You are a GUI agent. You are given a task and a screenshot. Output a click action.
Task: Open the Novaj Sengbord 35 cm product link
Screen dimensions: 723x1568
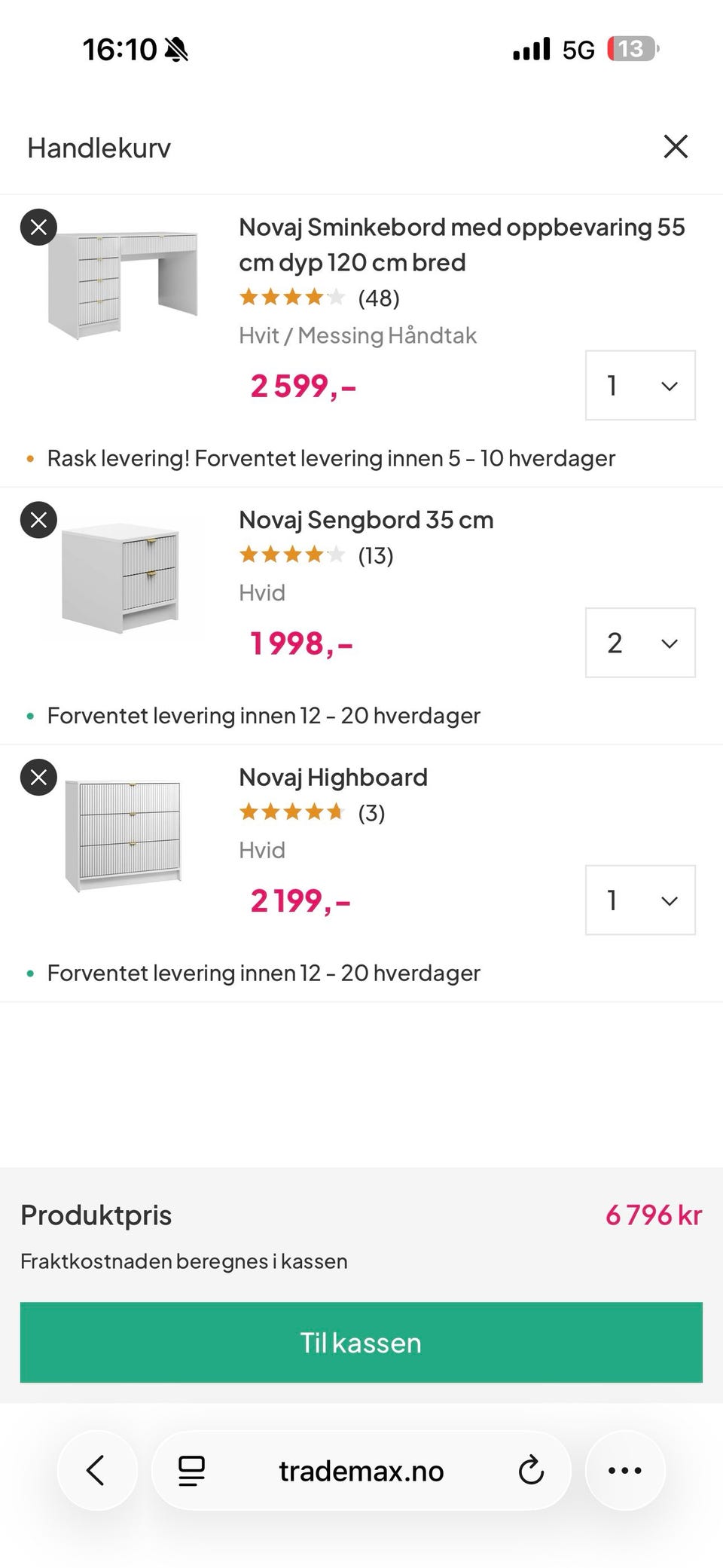click(366, 520)
